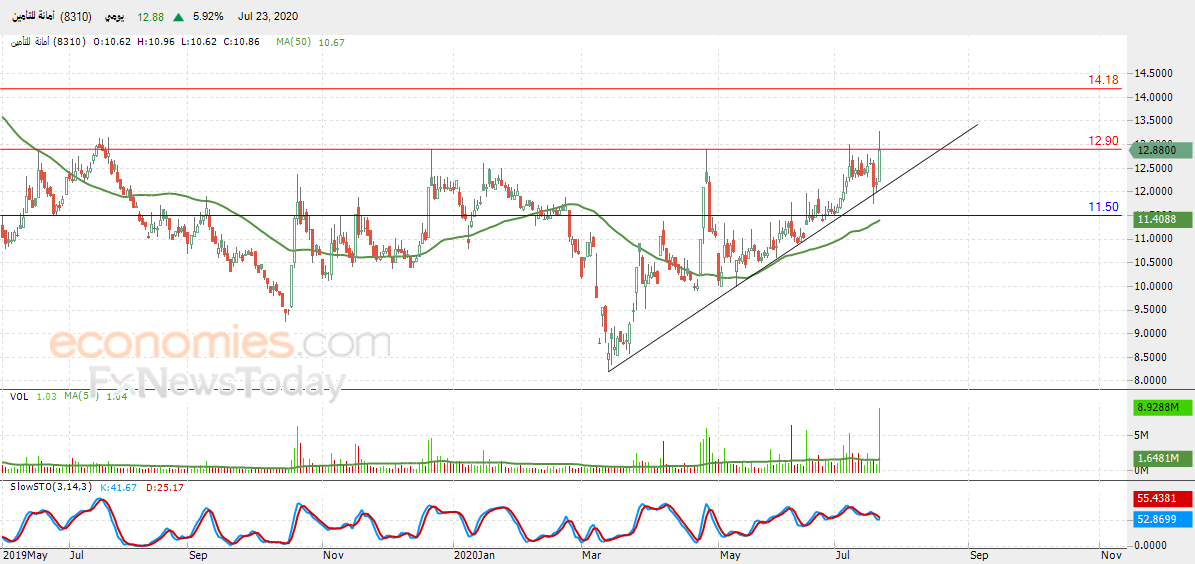Click the Jul 23, 2020 date in header
Screen dimensions: 1195x564
pos(268,17)
